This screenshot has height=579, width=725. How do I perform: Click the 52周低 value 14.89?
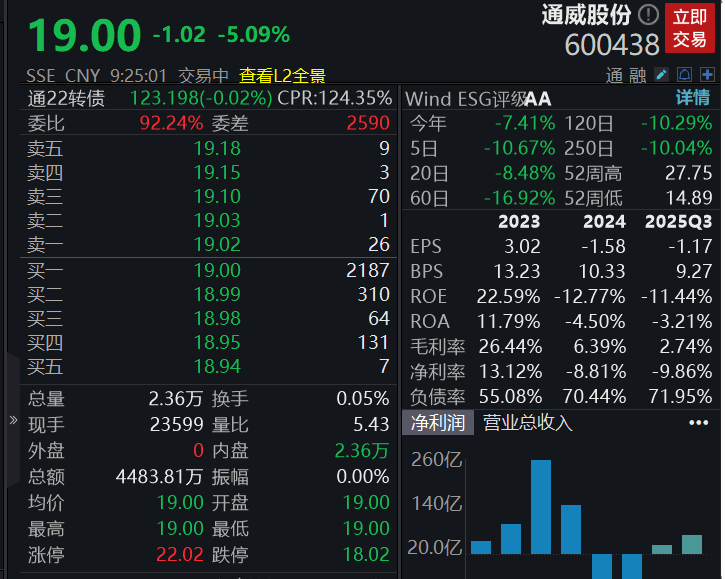pyautogui.click(x=688, y=198)
